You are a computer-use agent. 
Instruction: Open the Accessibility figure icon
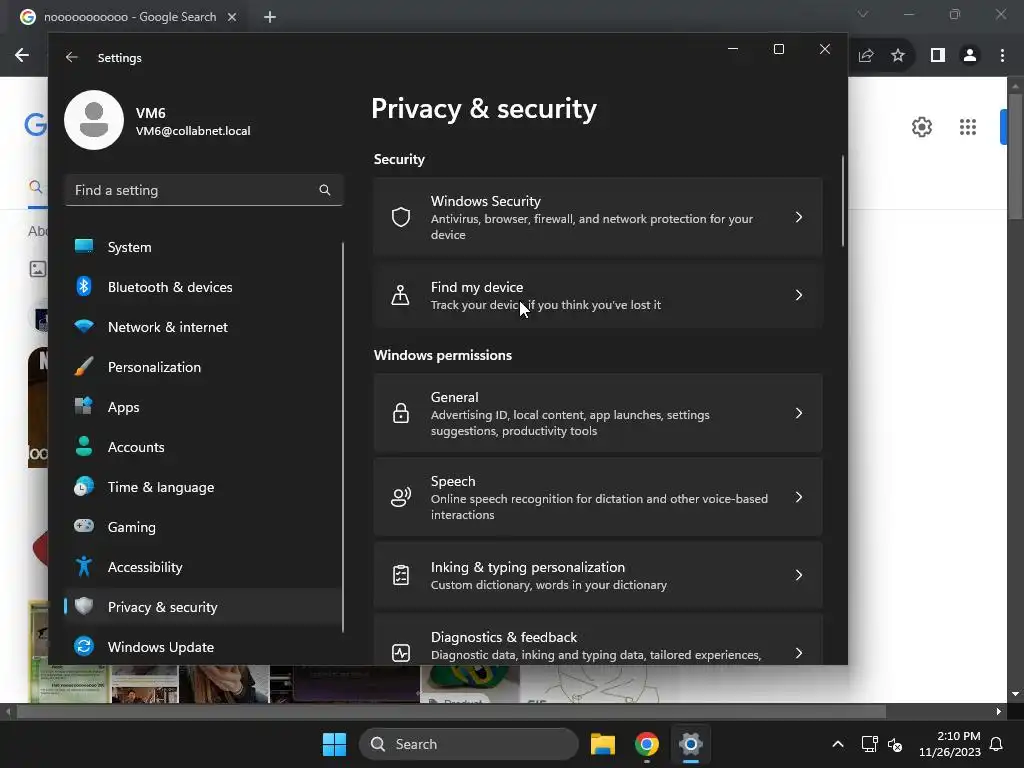coord(84,566)
